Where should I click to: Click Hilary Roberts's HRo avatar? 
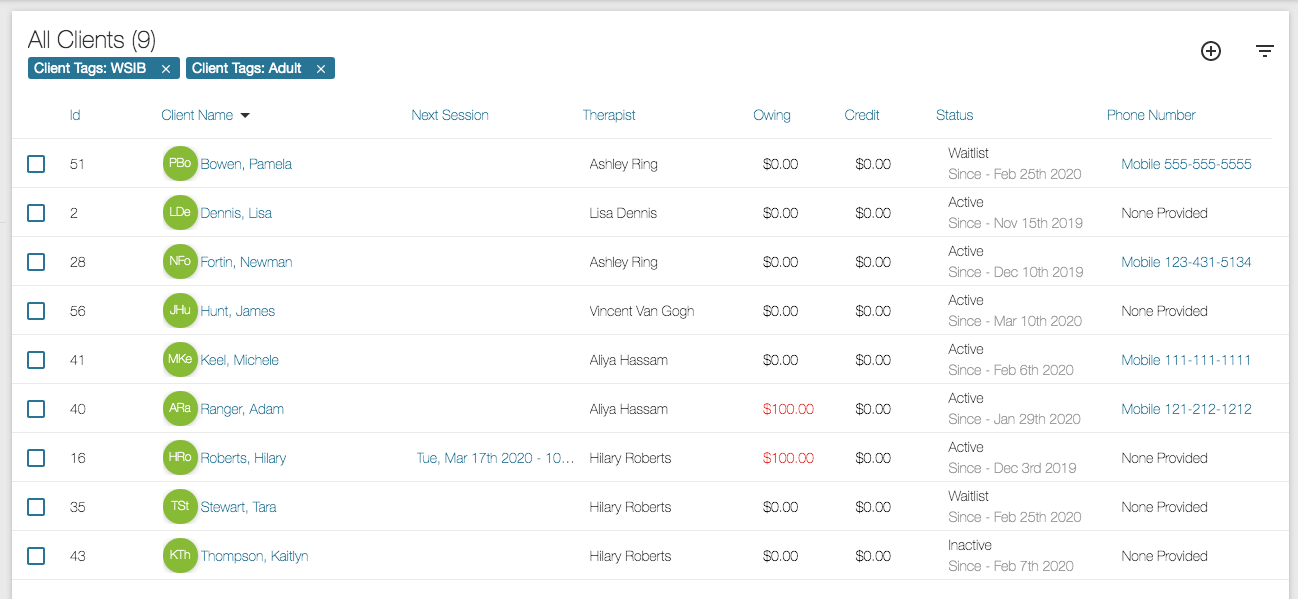tap(180, 457)
